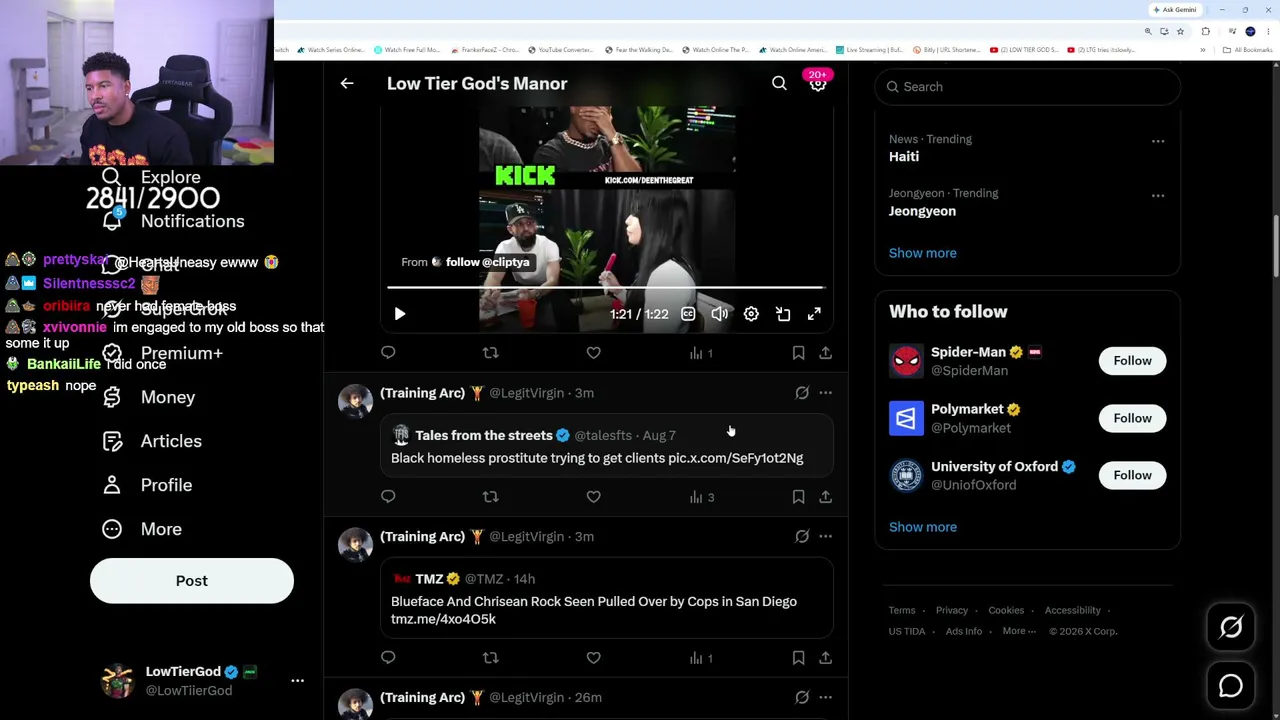Open more options for Jeongyeon trend
The height and width of the screenshot is (720, 1280).
tap(1158, 195)
